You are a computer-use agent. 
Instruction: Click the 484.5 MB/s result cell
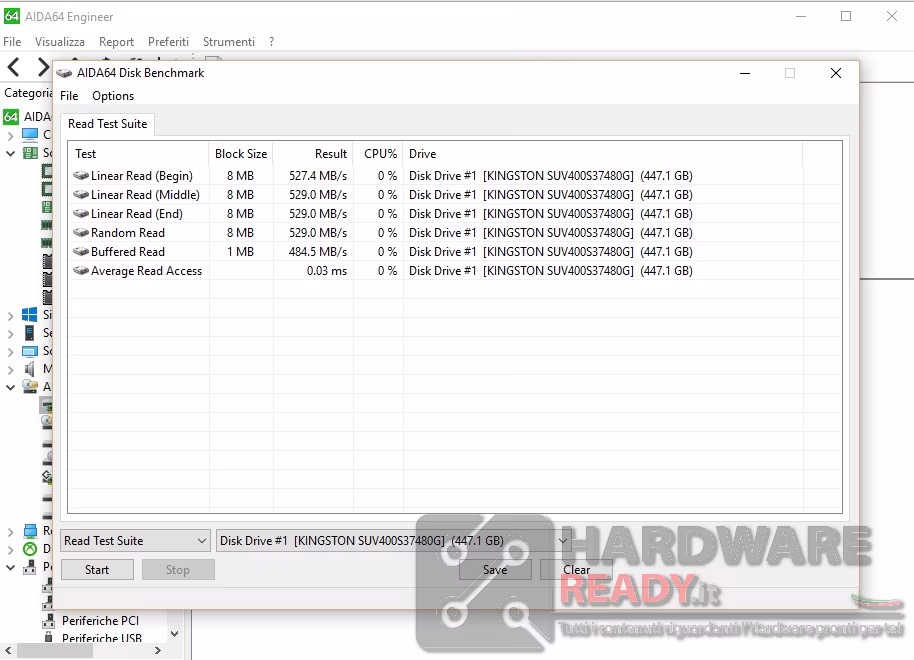tap(318, 251)
